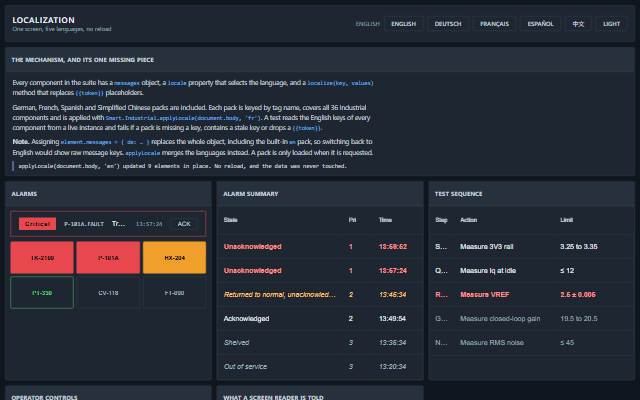Switch language to English
640x400 pixels.
(x=403, y=24)
